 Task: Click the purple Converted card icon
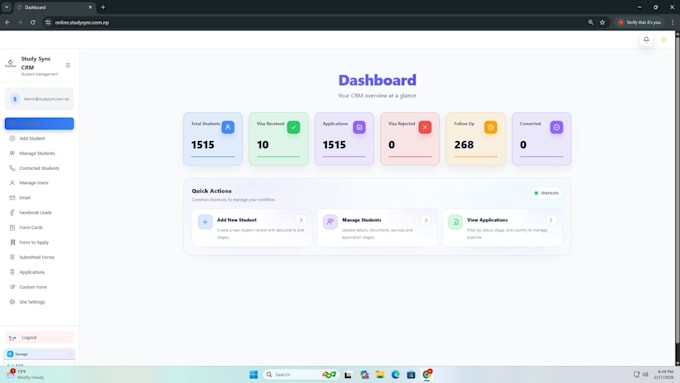(556, 127)
